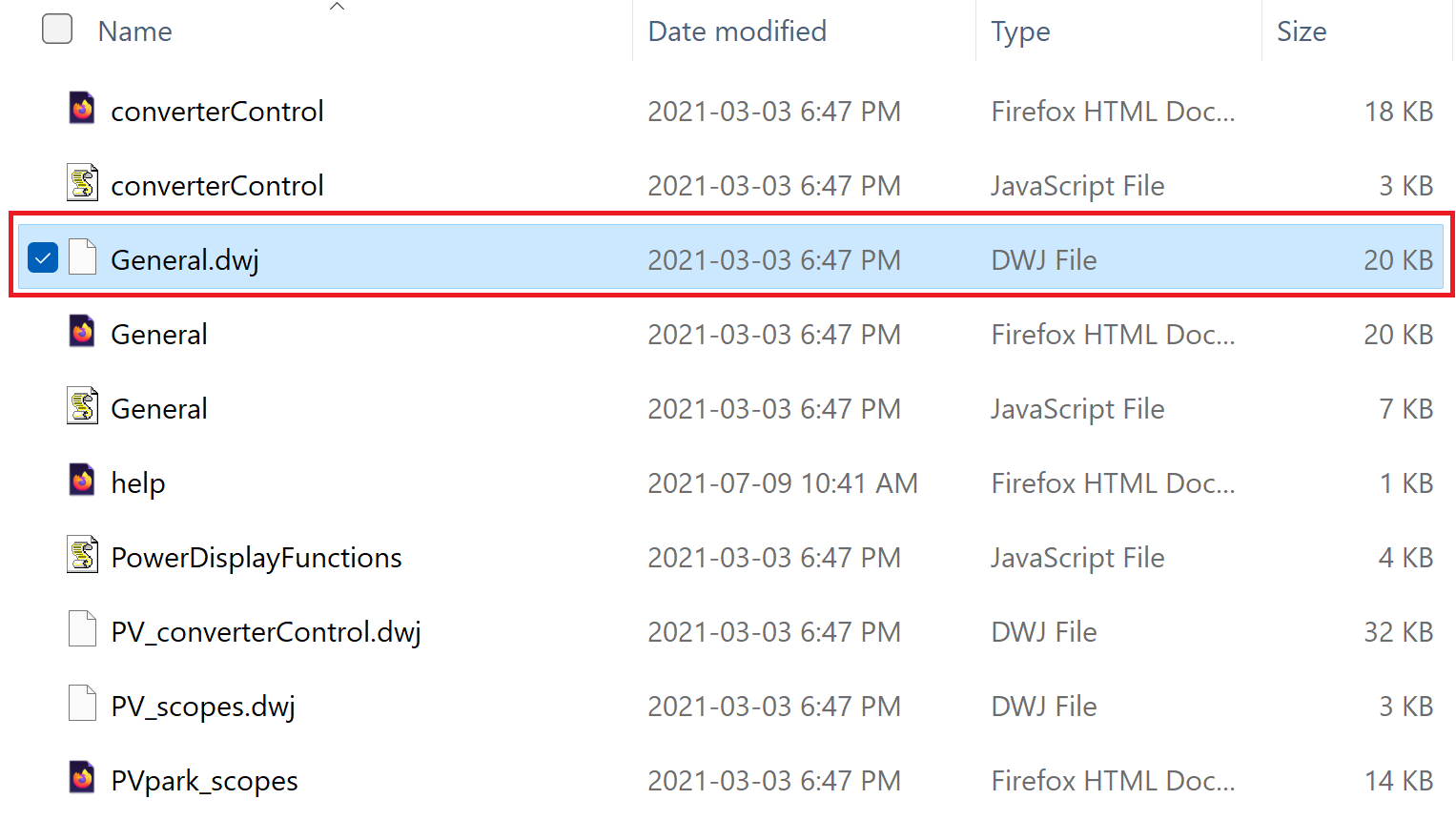Click the blank file icon for General.dwj
This screenshot has height=820, width=1456.
click(83, 257)
